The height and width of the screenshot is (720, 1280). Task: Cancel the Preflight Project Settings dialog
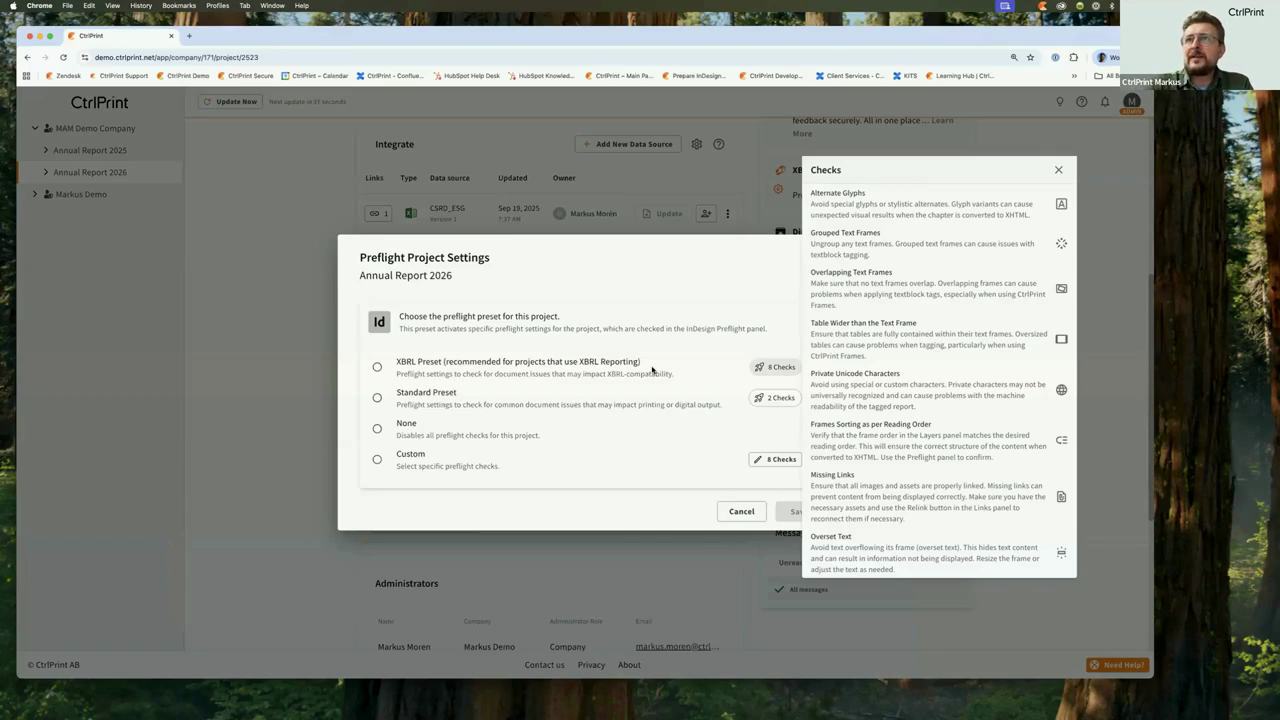741,511
